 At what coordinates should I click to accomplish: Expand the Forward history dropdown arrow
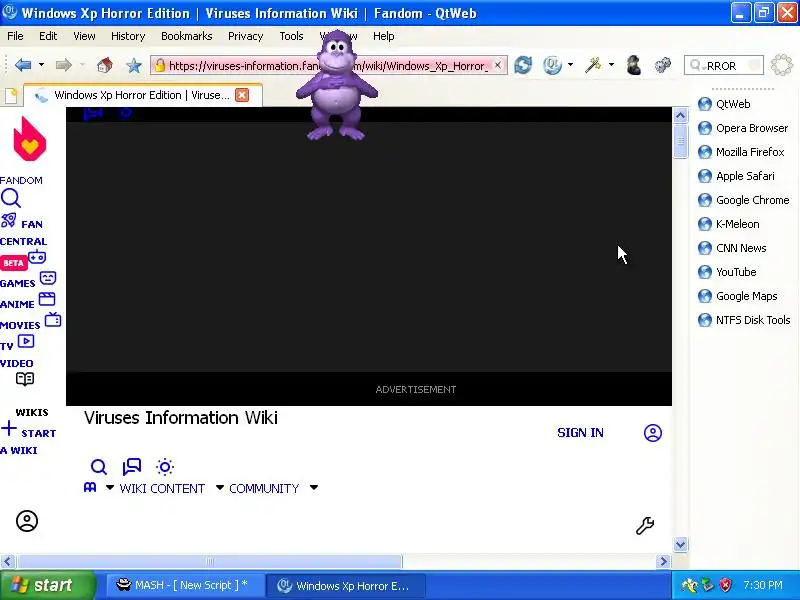point(82,65)
